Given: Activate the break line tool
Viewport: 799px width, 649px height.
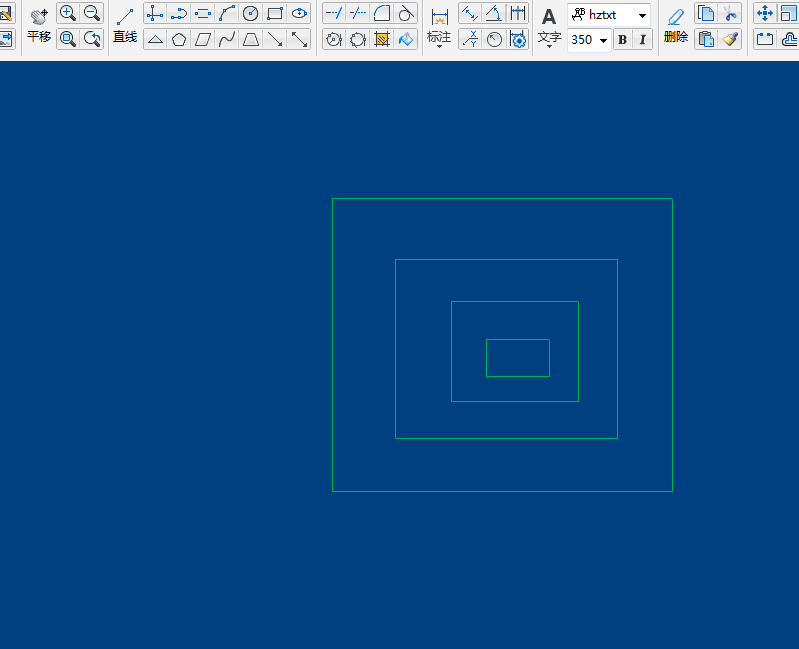Looking at the screenshot, I should [x=358, y=14].
